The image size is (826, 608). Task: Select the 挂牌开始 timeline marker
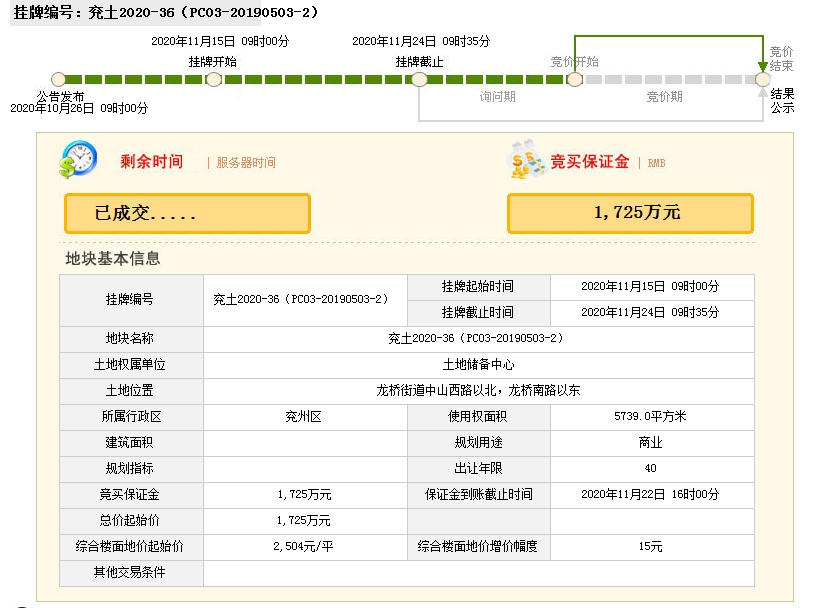tap(213, 78)
